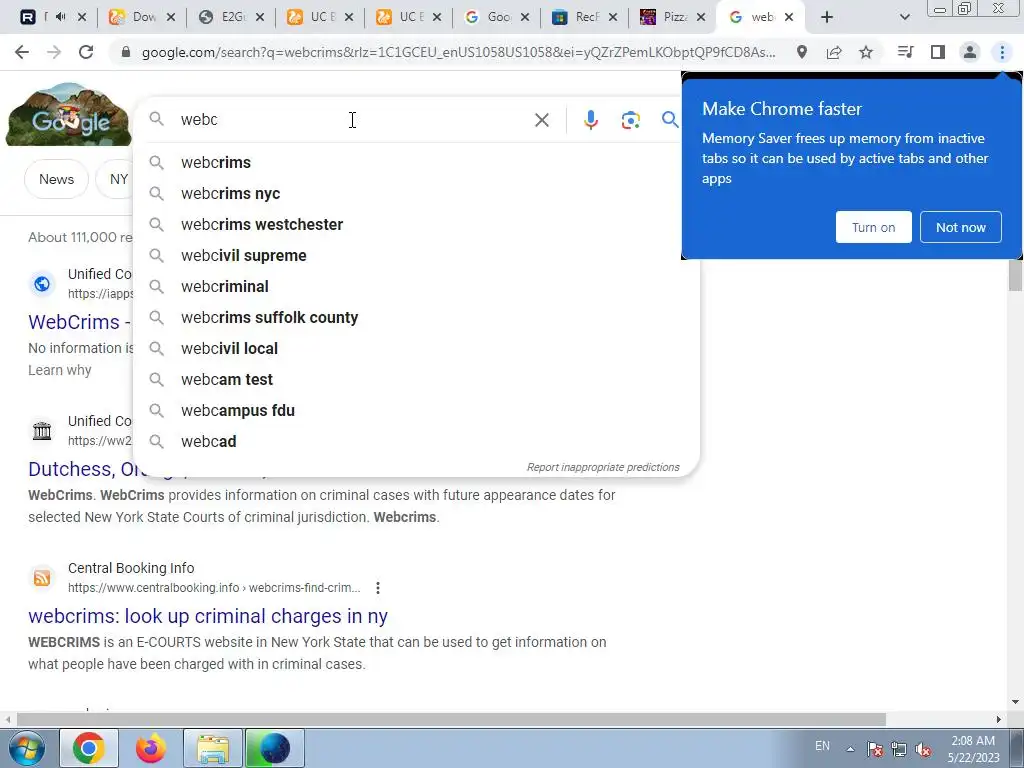Go back to the previous page
This screenshot has height=768, width=1024.
(22, 52)
